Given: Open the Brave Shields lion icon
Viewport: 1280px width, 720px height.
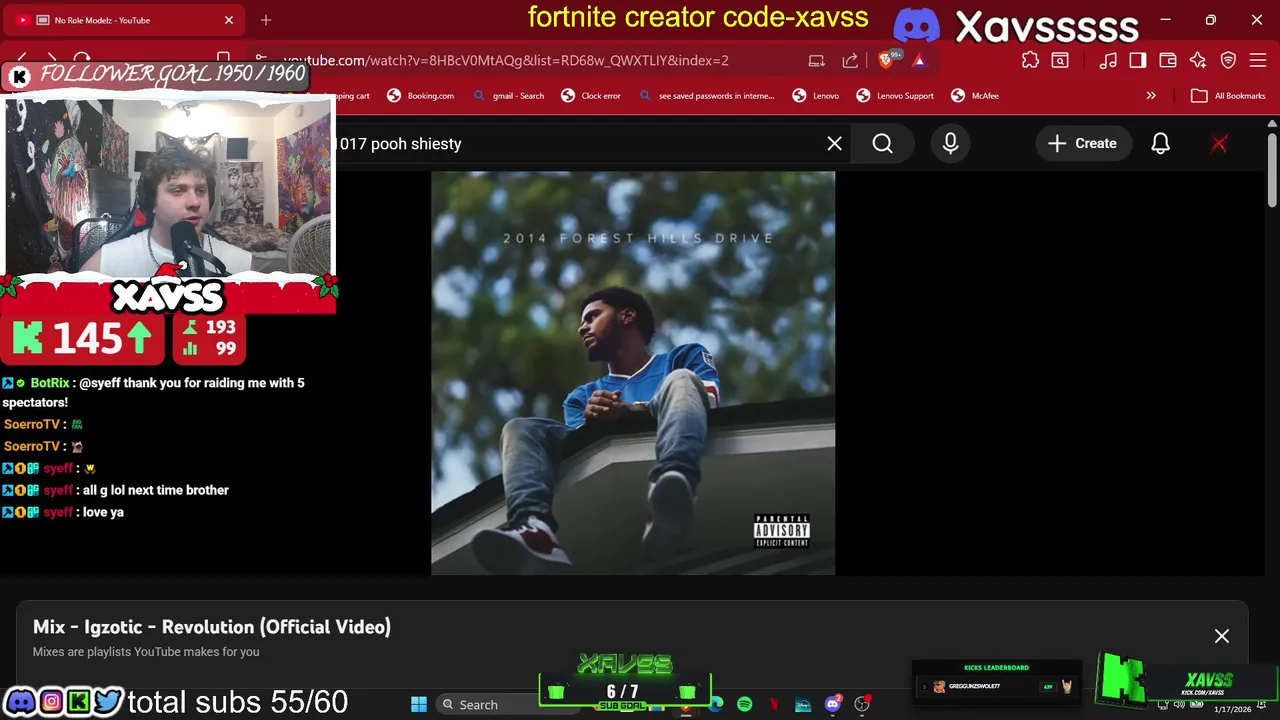Looking at the screenshot, I should 887,60.
